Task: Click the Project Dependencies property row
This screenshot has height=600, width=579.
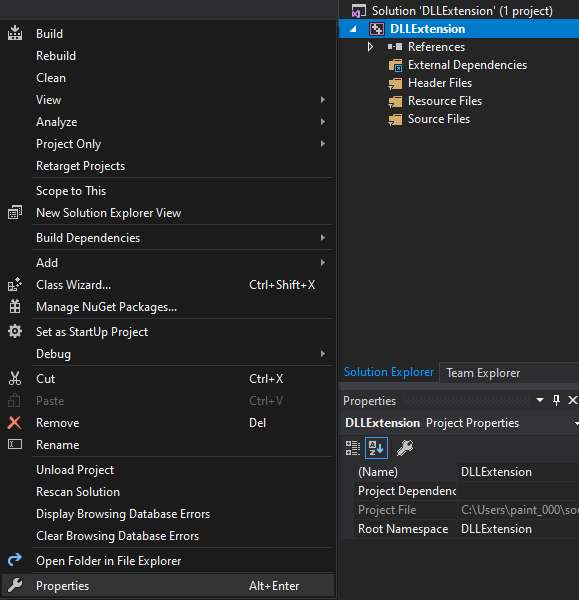Action: click(x=466, y=491)
